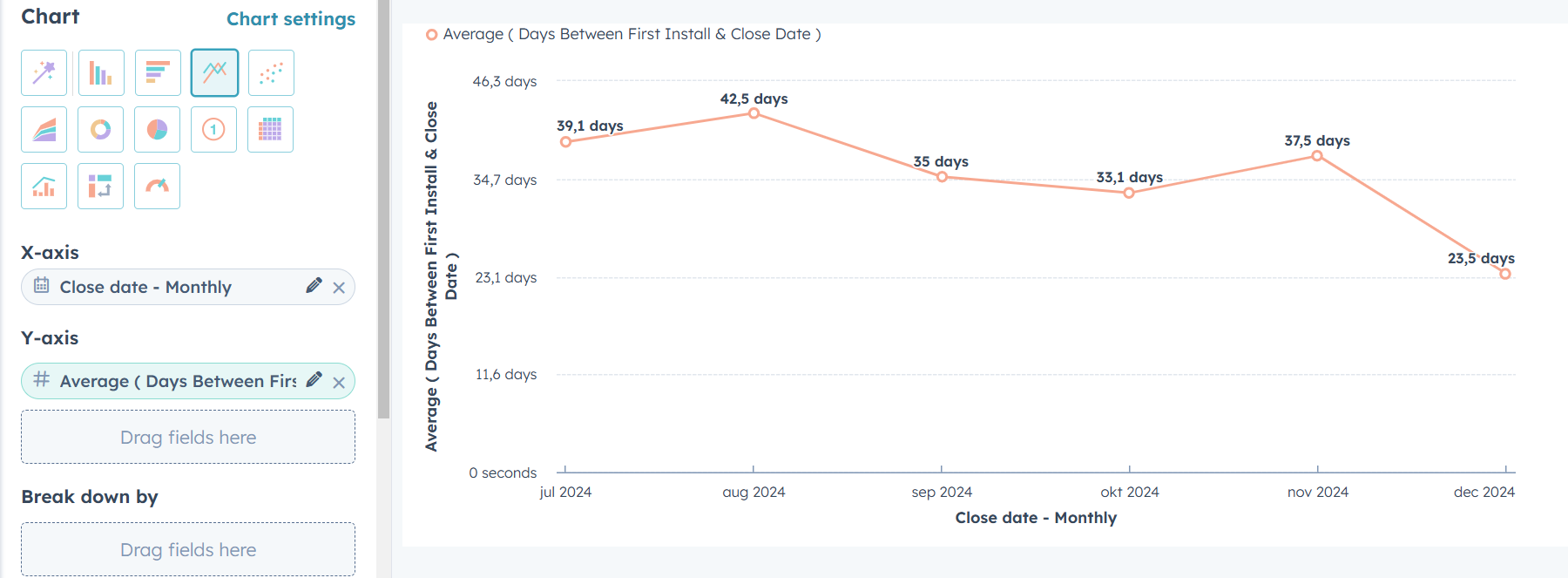The height and width of the screenshot is (578, 1568).
Task: Select the vertical bar chart type
Action: (100, 72)
